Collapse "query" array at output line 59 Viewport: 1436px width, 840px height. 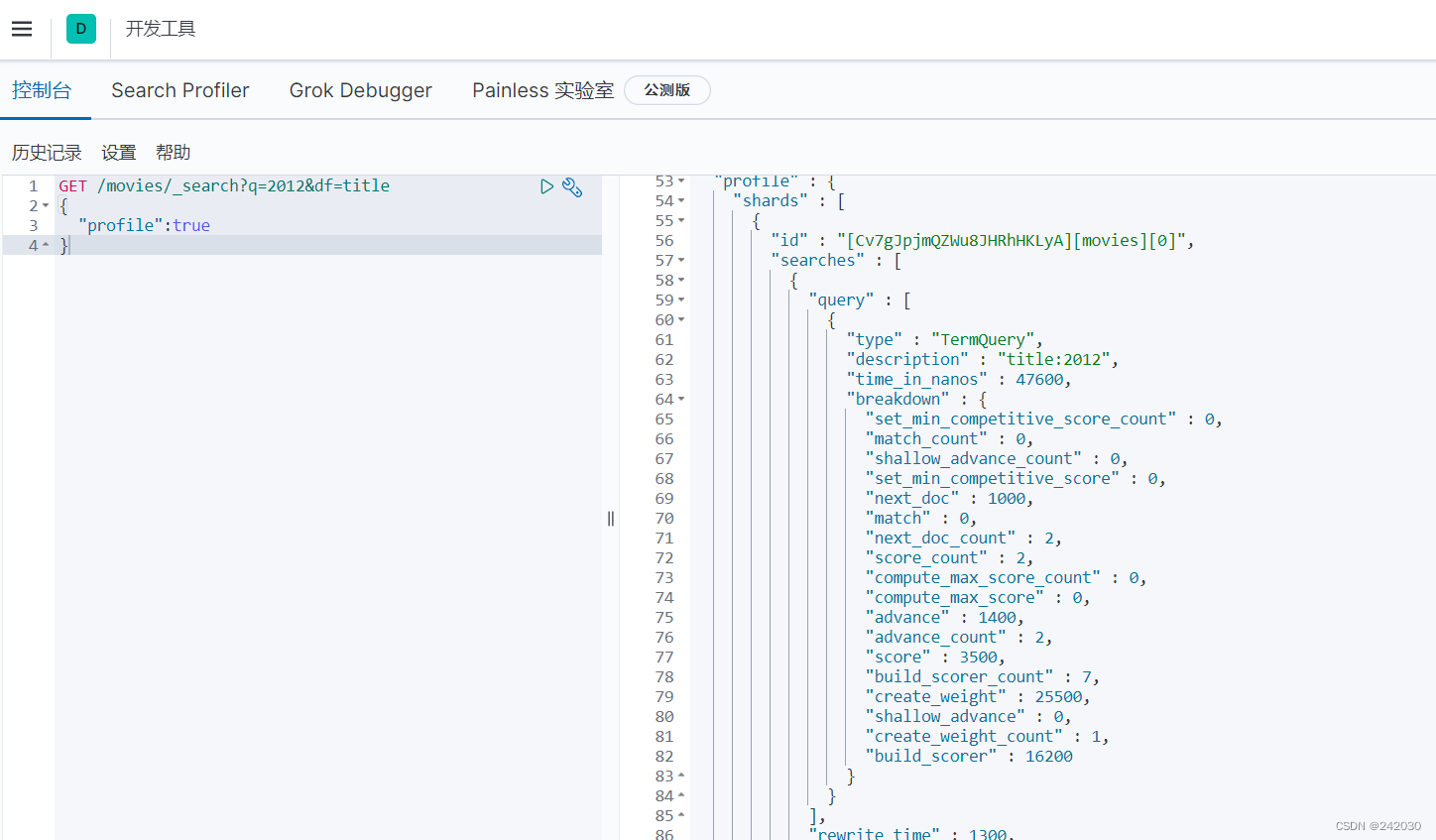pyautogui.click(x=681, y=300)
